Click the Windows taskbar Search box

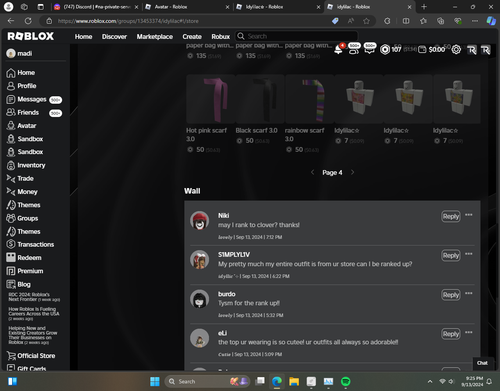[207, 381]
